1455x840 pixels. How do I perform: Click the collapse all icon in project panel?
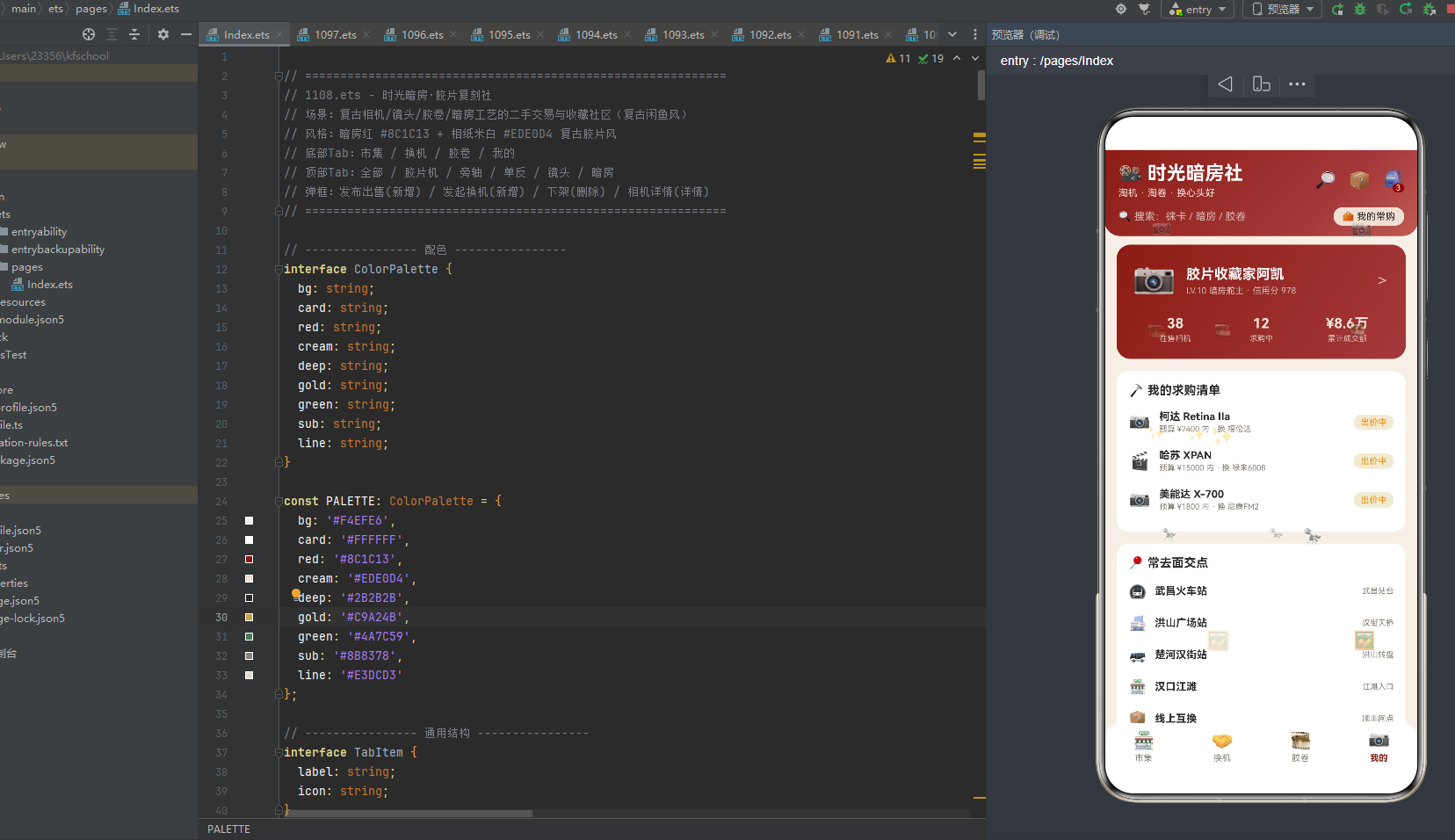pos(134,34)
